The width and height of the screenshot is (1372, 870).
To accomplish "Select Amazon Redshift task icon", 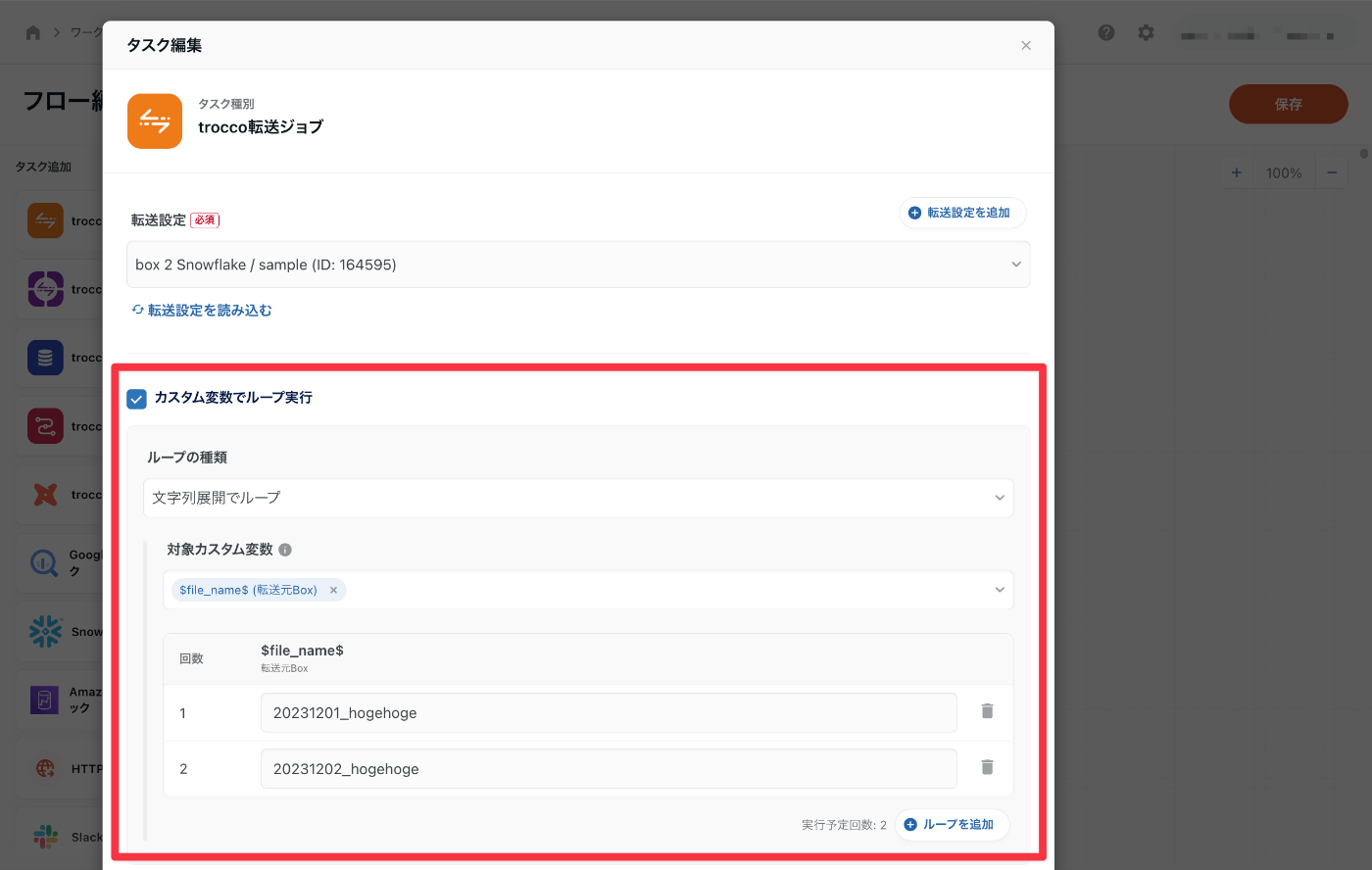I will point(45,701).
